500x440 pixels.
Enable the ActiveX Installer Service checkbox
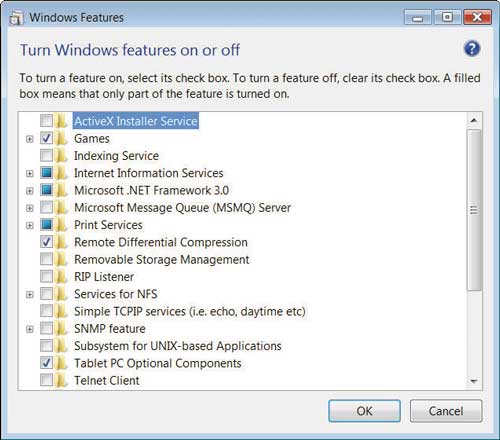(x=46, y=121)
